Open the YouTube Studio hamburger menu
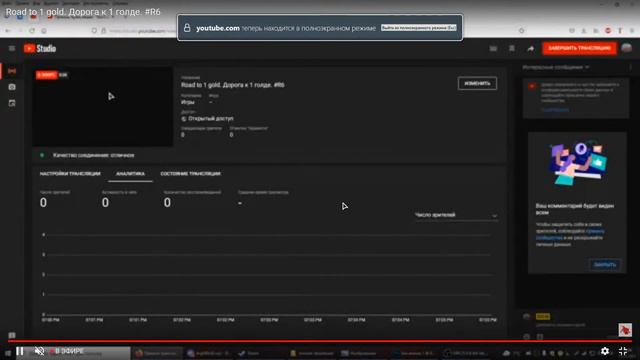The width and height of the screenshot is (640, 360). pos(12,49)
